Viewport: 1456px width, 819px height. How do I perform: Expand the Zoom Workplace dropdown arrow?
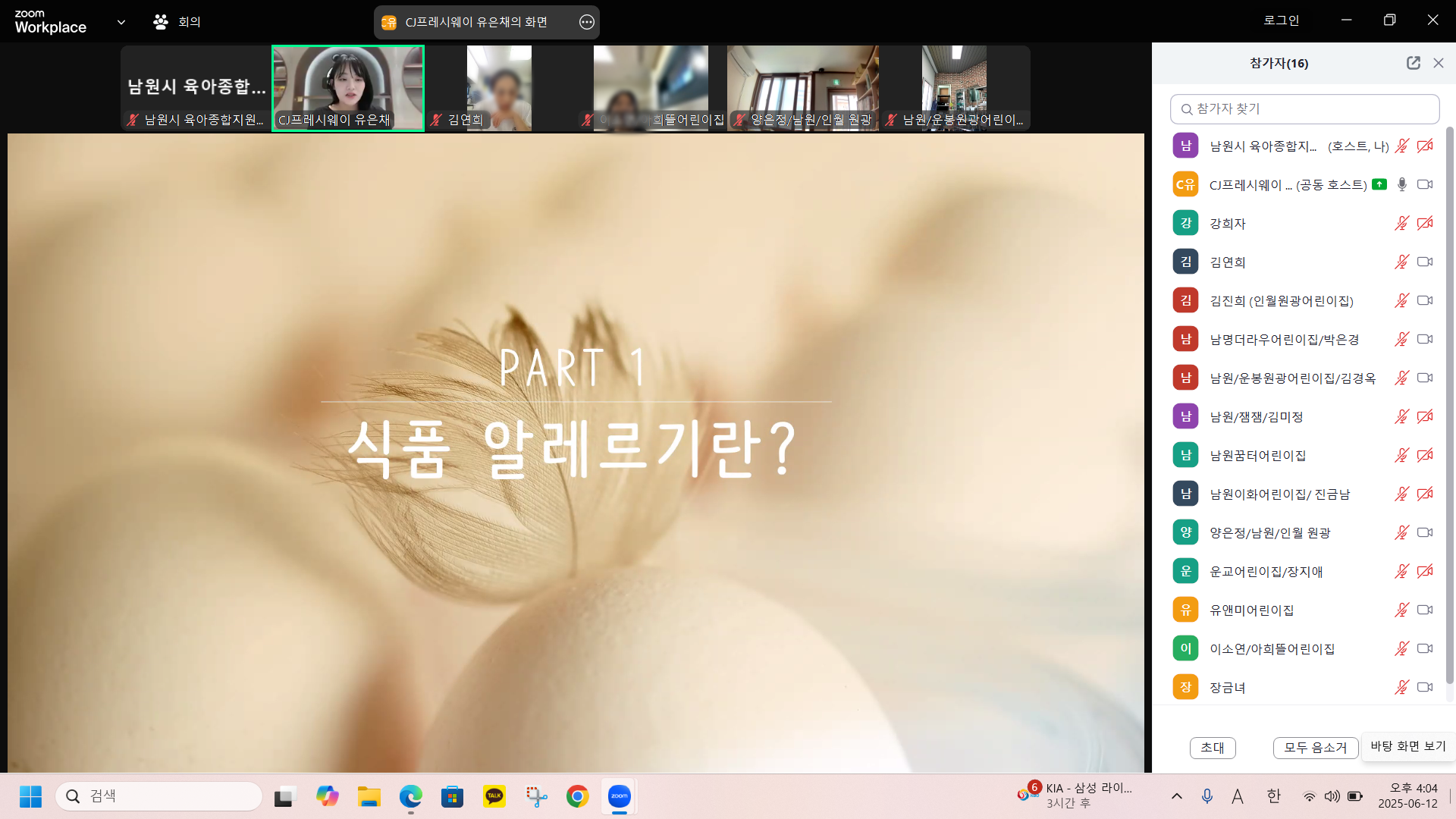coord(121,22)
